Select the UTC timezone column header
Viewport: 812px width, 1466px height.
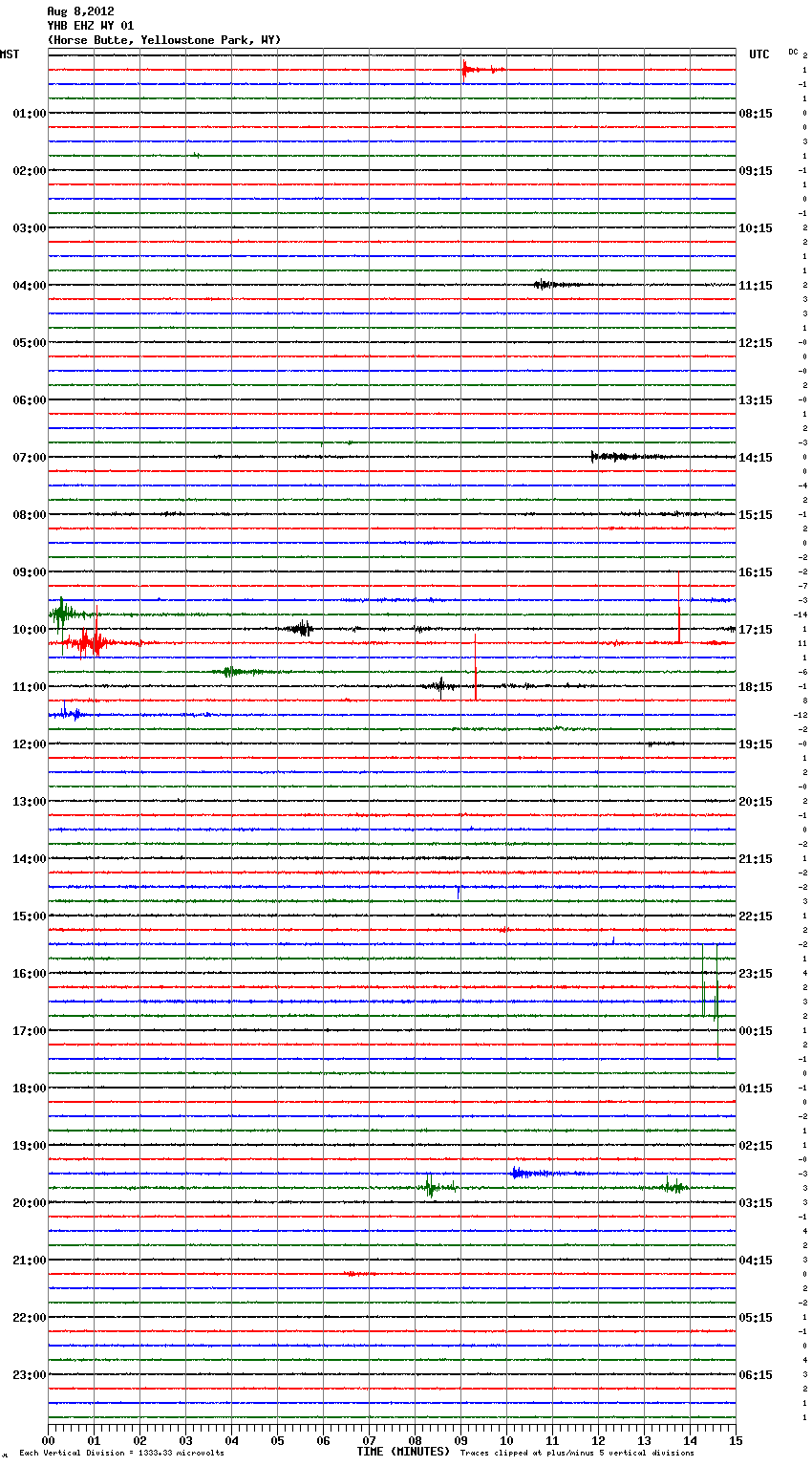[759, 54]
